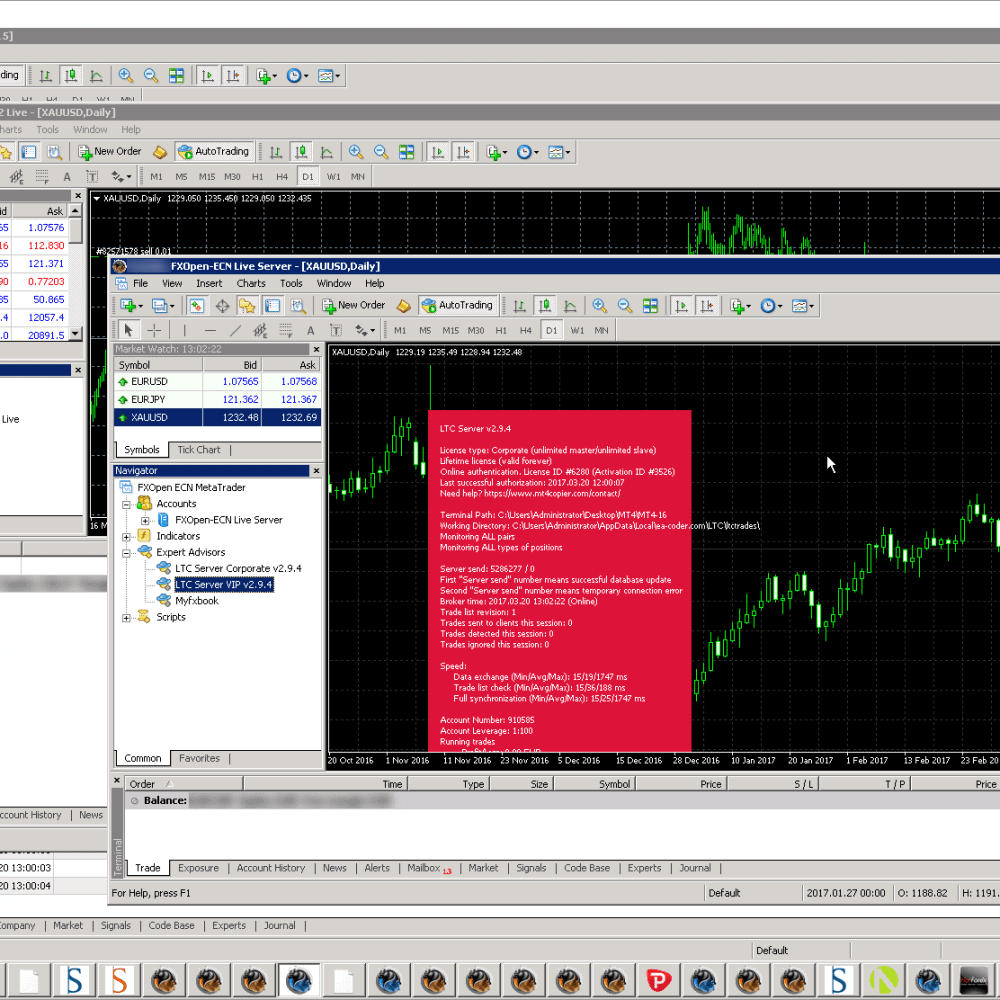Image resolution: width=1000 pixels, height=1000 pixels.
Task: Open MetaEditor from the 2 Live window toolbar
Action: click(160, 152)
